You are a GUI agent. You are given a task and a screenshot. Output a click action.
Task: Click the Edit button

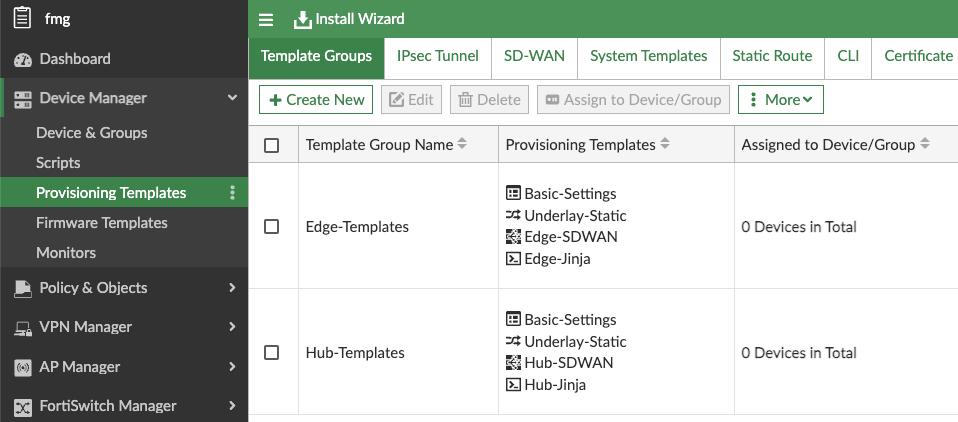(x=411, y=100)
